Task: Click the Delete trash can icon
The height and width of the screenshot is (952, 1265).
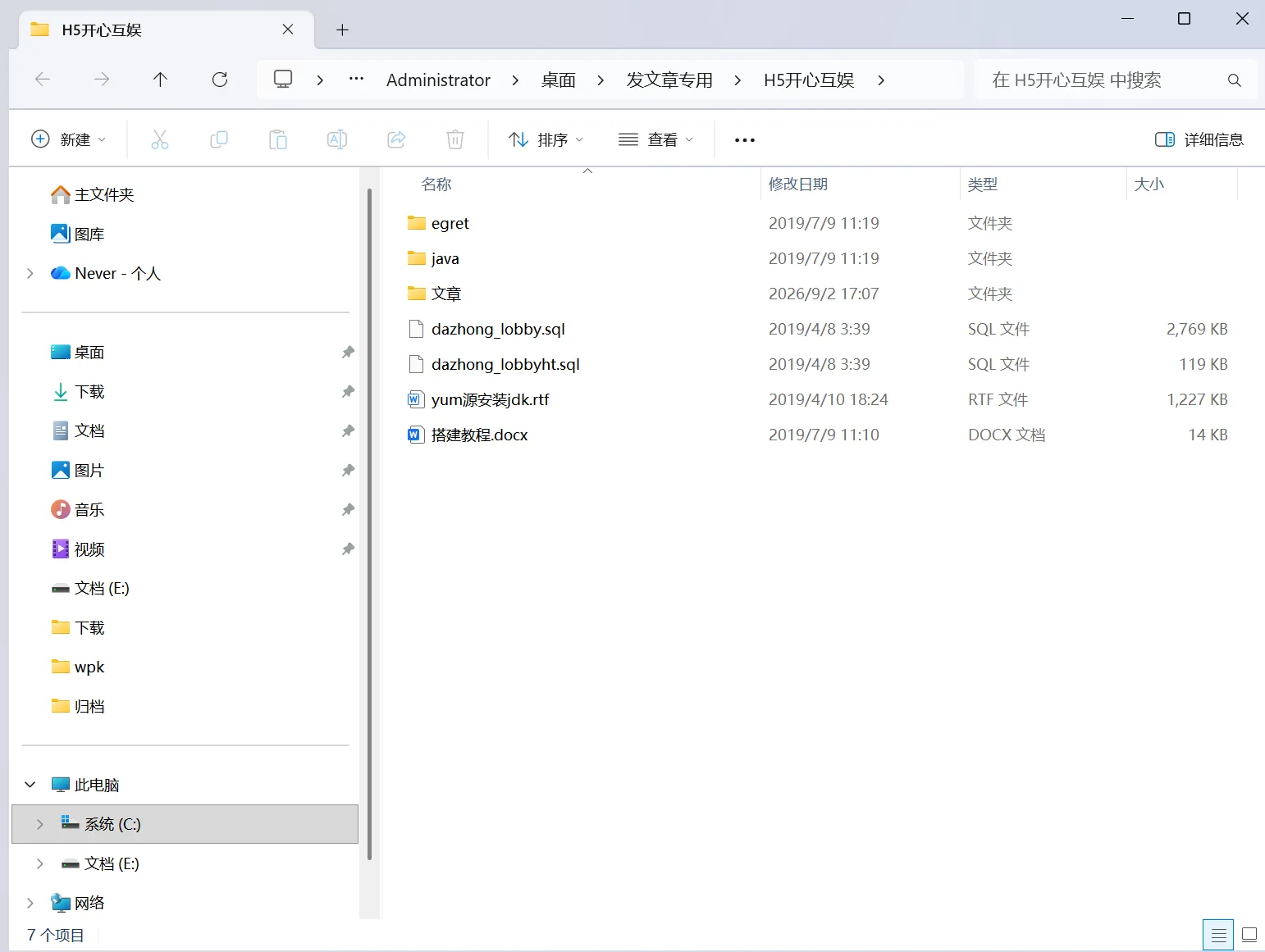Action: 455,139
